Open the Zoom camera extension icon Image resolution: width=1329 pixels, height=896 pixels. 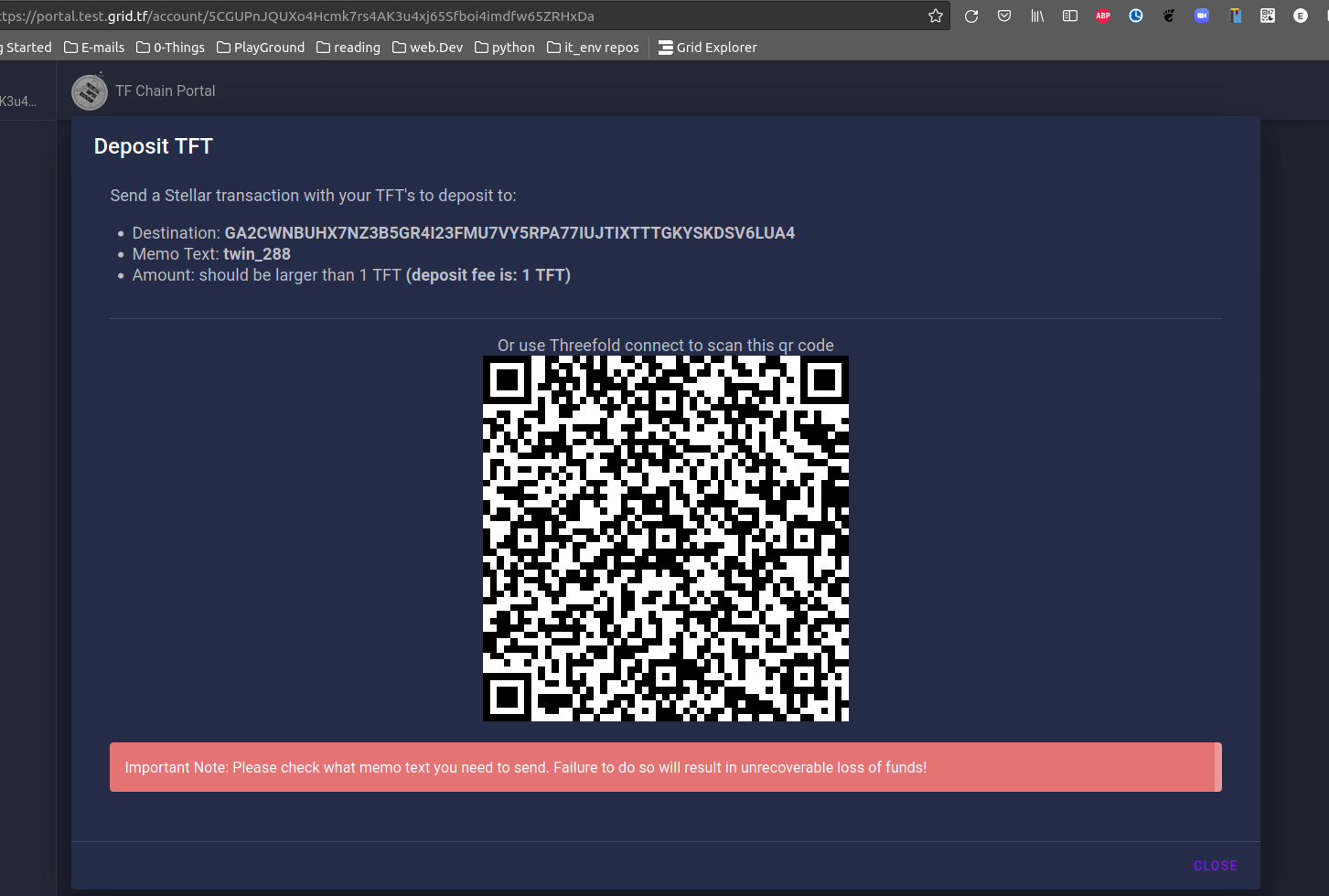(1201, 16)
